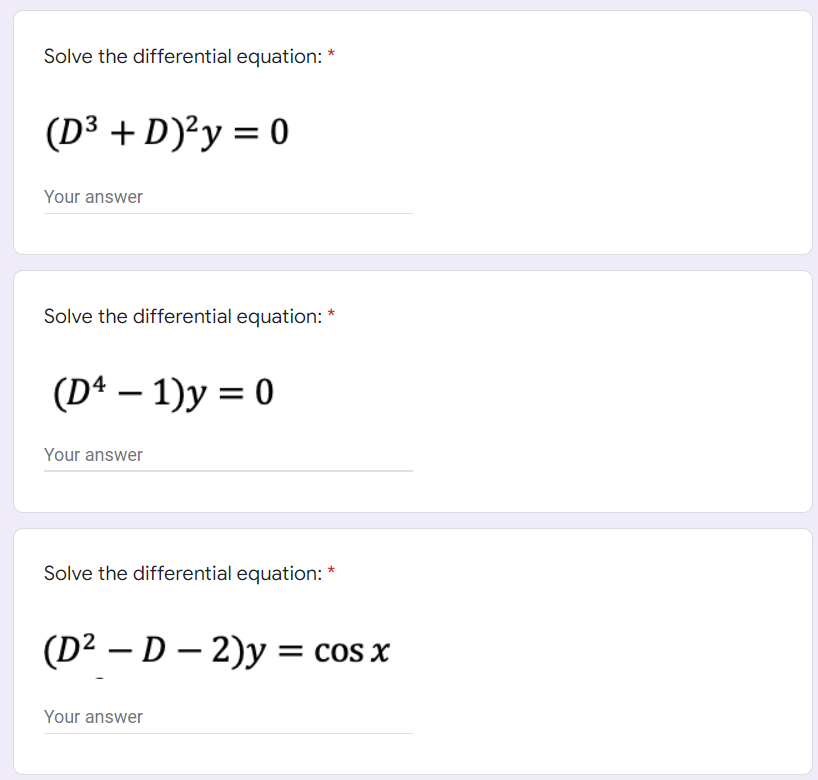818x780 pixels.
Task: Click the answer field for (D⁴−1)y=0
Action: click(228, 455)
